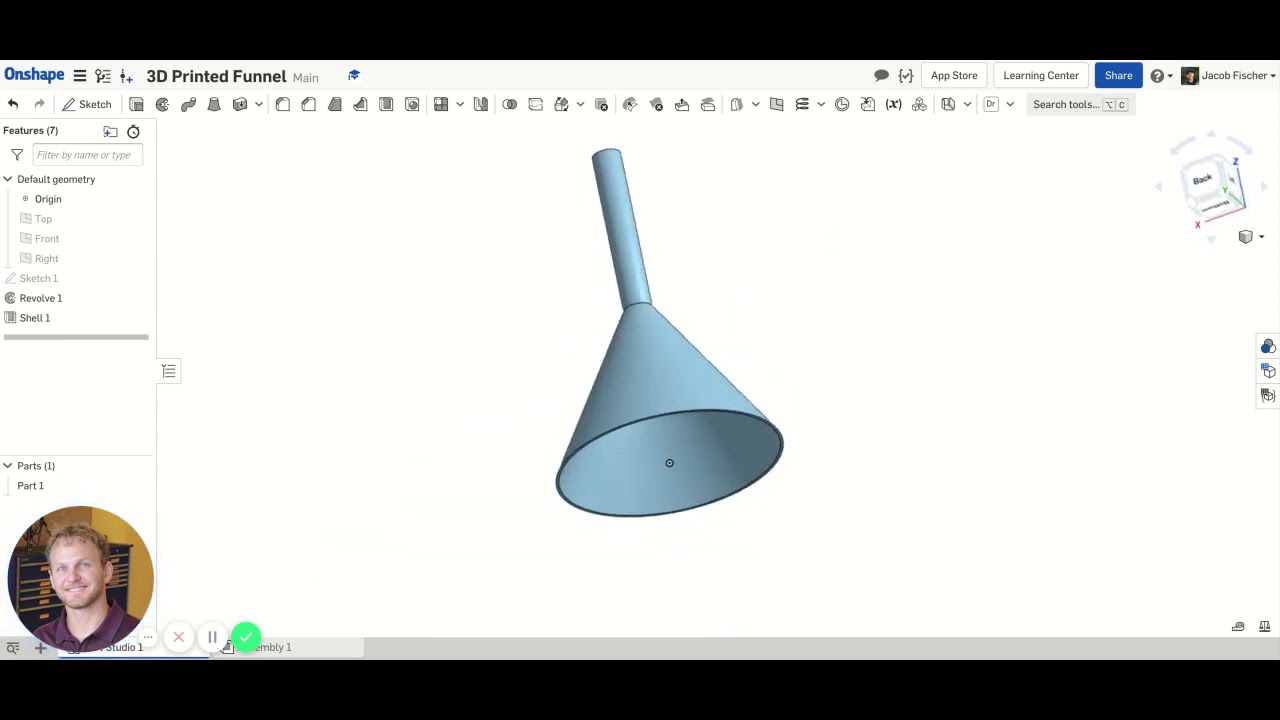
Task: Open the Dr custom features dropdown
Action: [x=1010, y=104]
